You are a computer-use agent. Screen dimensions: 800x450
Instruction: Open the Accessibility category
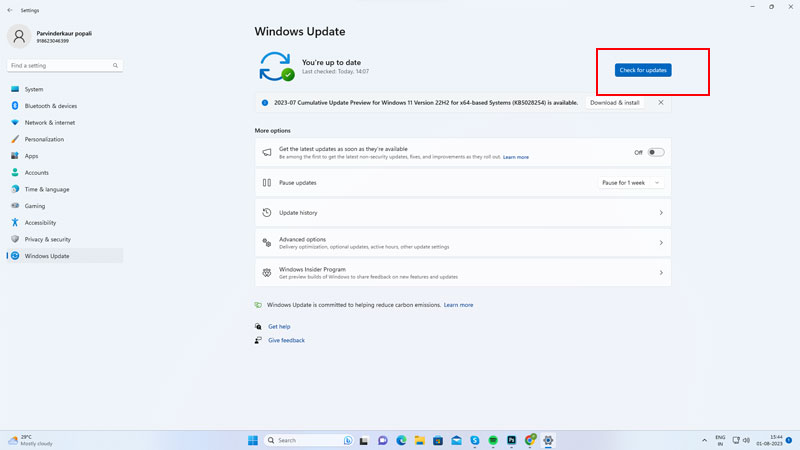[x=65, y=222]
